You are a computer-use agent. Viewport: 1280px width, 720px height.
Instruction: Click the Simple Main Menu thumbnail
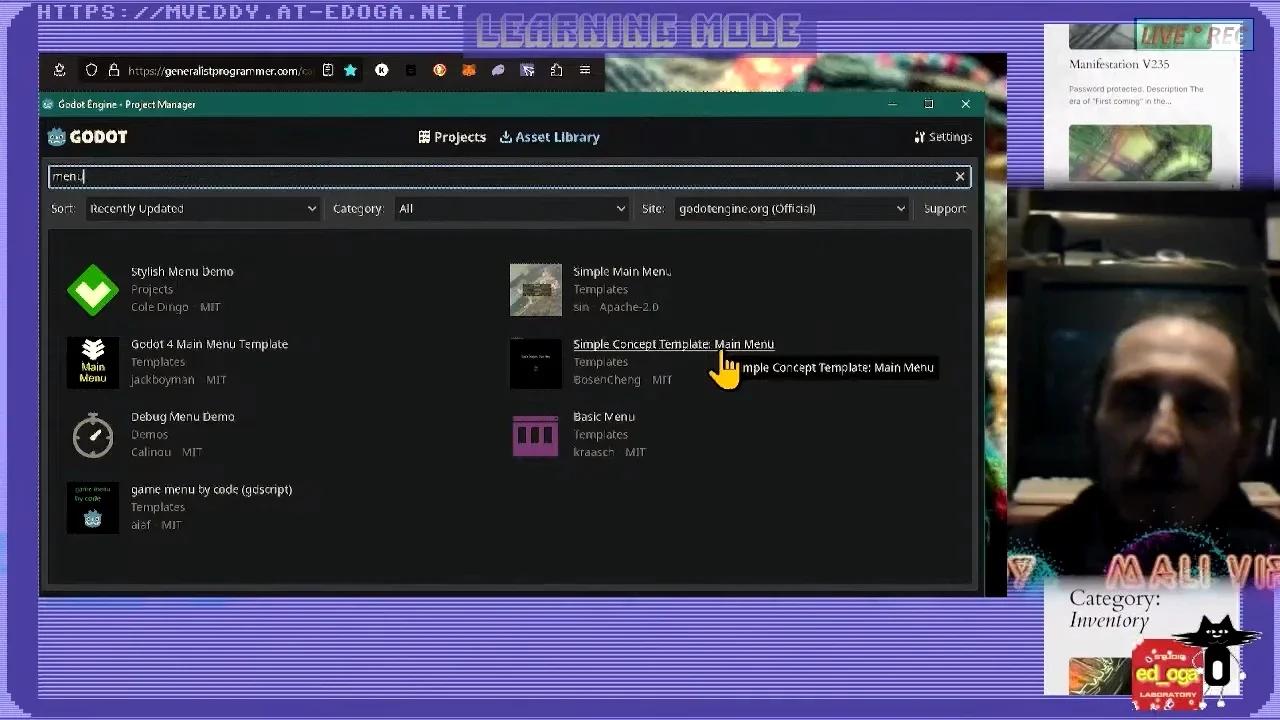click(x=535, y=290)
